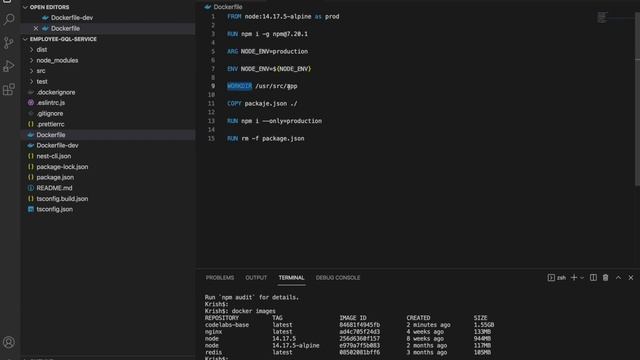Select Dockerfile in the explorer tree
Viewport: 640px width, 360px height.
(51, 135)
